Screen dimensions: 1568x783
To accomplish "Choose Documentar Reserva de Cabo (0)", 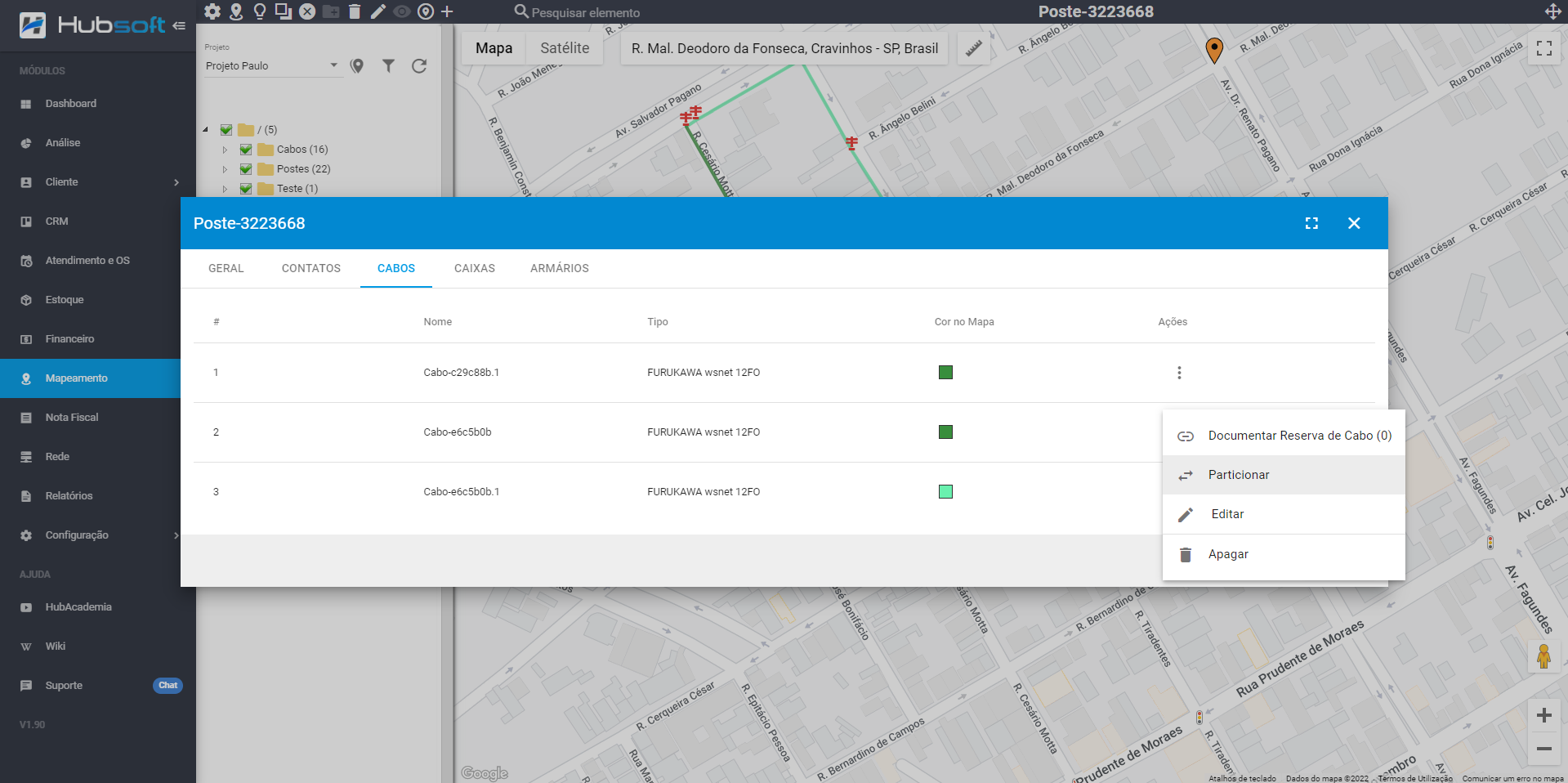I will [x=1284, y=436].
